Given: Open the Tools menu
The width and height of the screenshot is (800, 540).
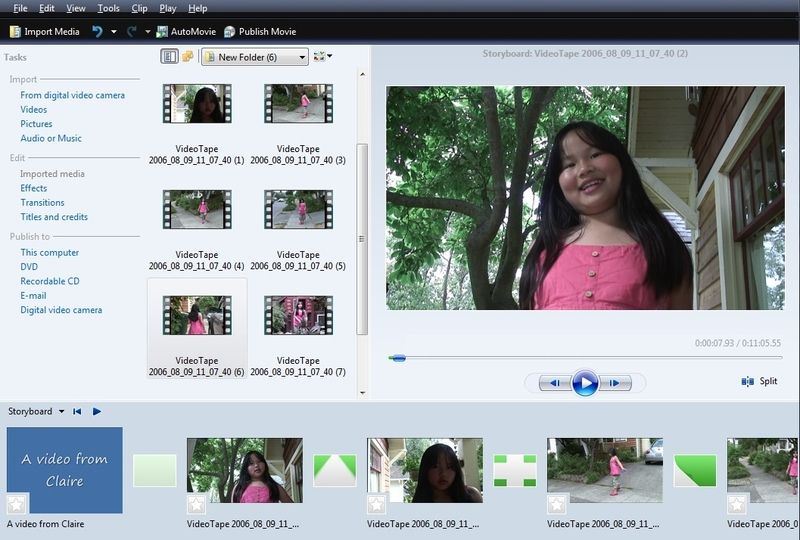Looking at the screenshot, I should (108, 8).
